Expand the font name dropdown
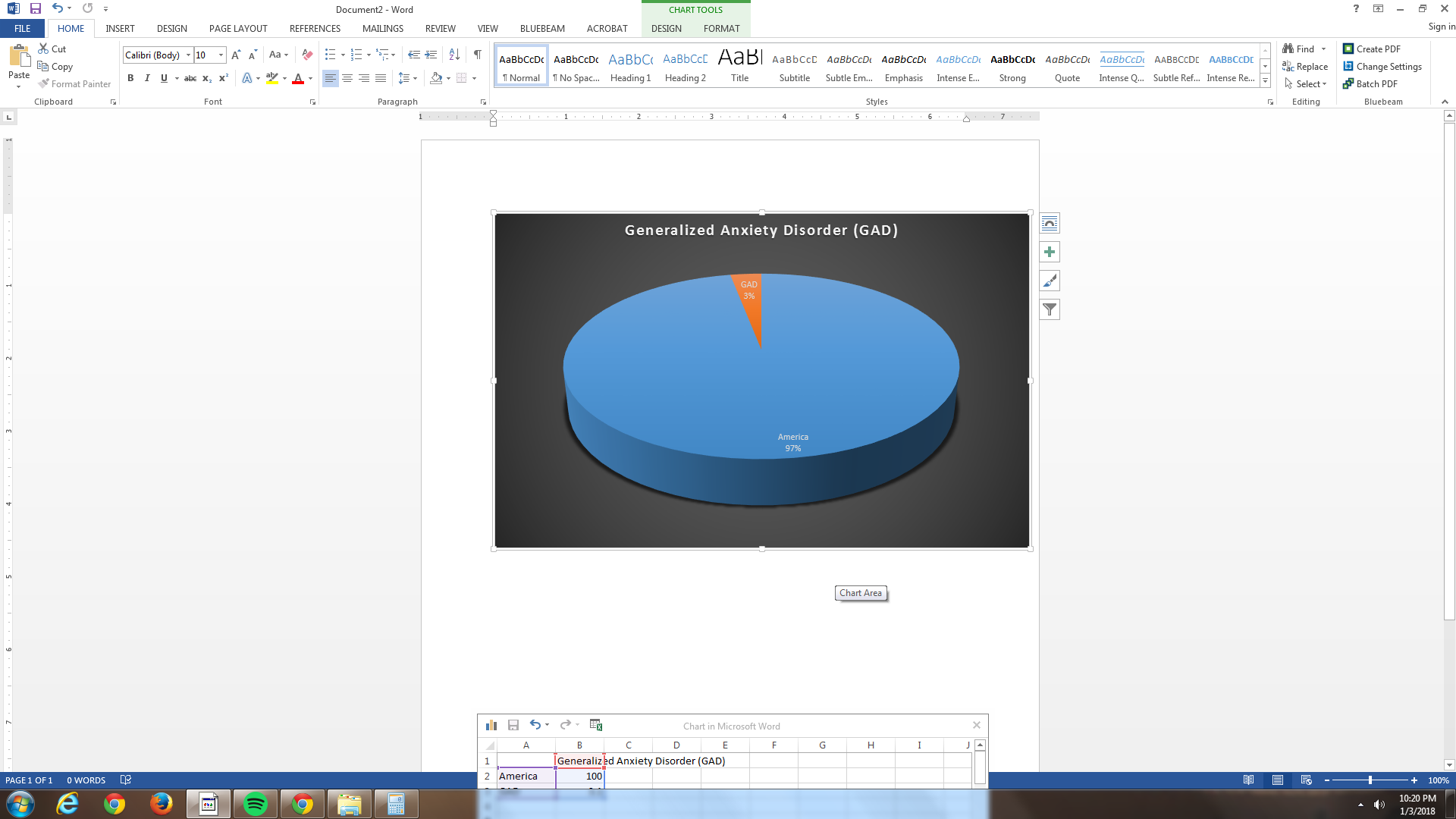Screen dimensions: 1456x819 pos(188,55)
